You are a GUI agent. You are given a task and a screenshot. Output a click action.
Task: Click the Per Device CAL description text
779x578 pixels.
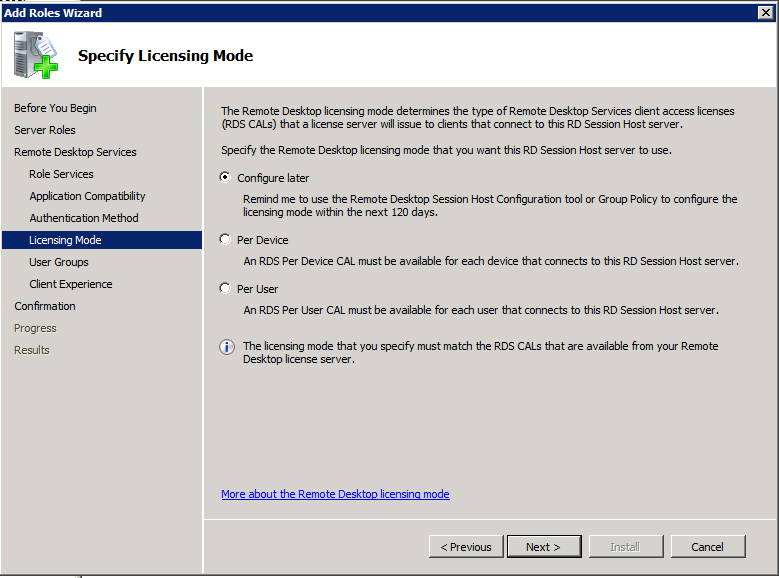(491, 261)
